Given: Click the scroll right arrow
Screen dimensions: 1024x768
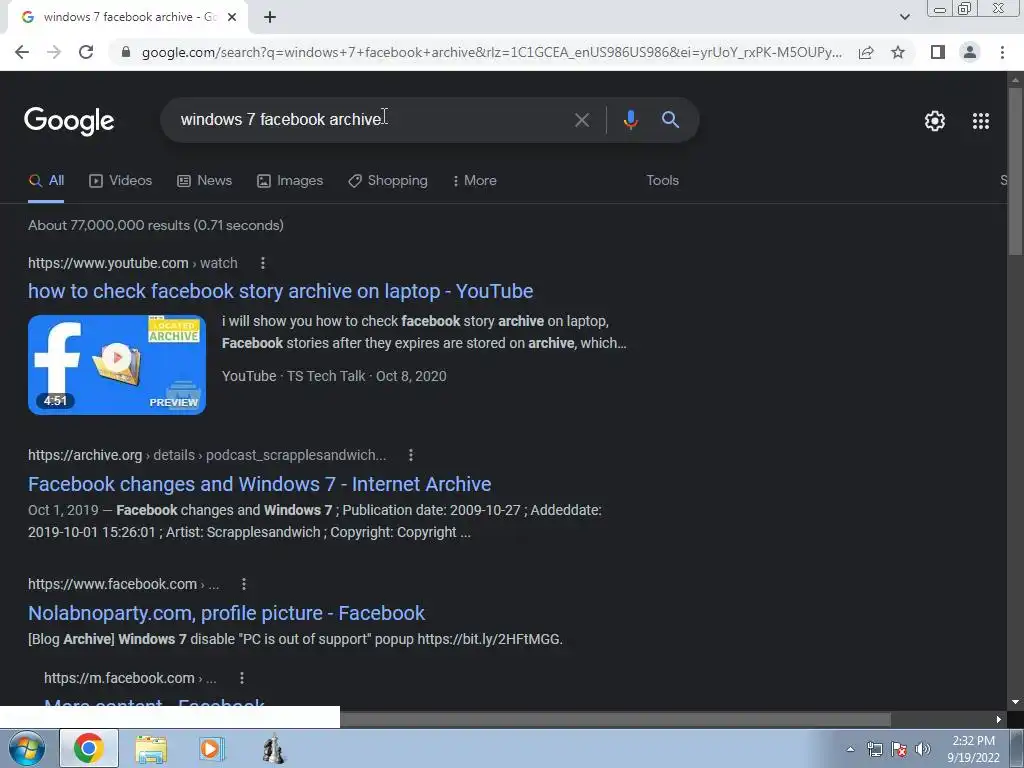Looking at the screenshot, I should pos(999,720).
